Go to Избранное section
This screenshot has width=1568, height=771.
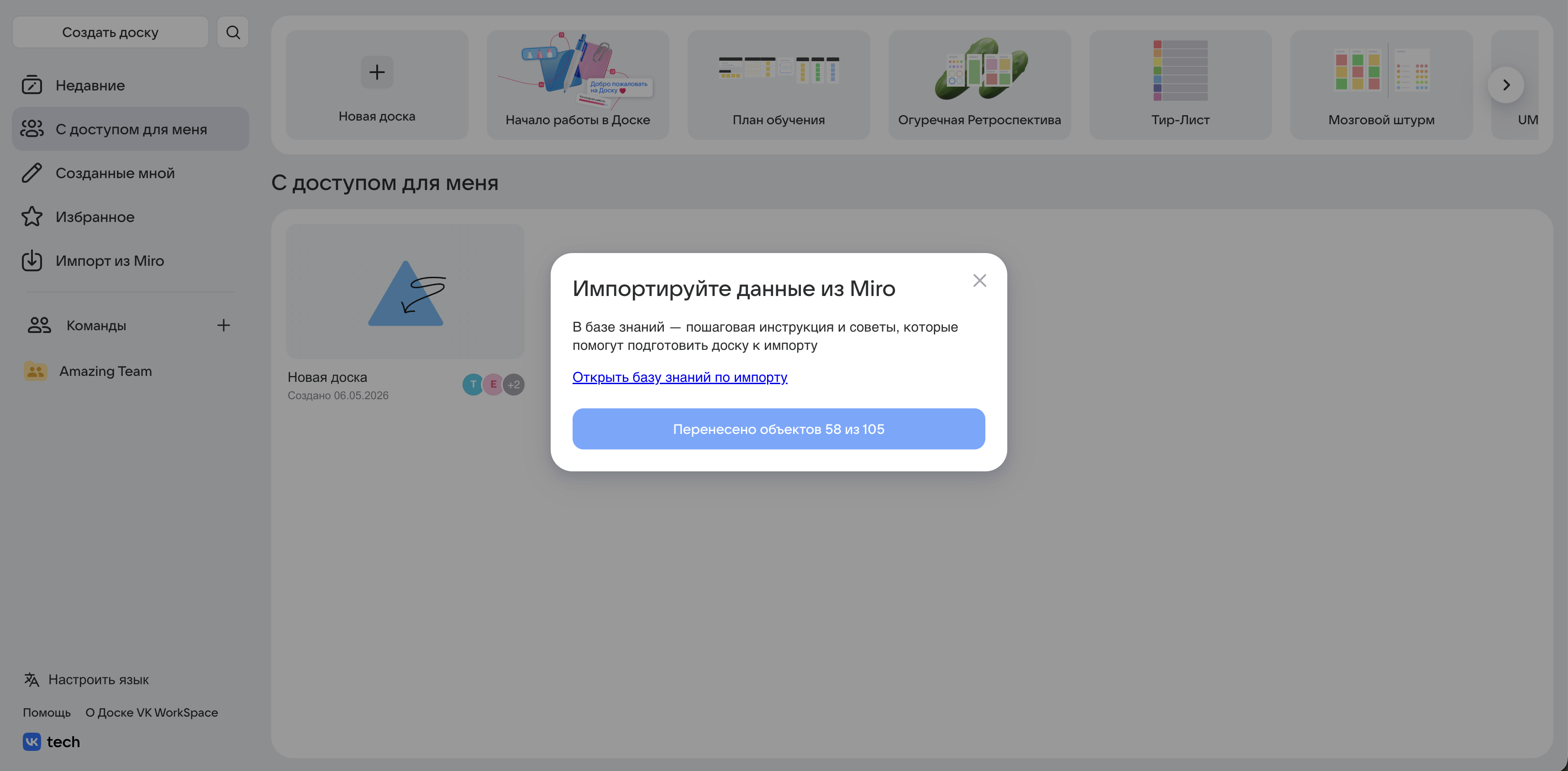[x=130, y=217]
